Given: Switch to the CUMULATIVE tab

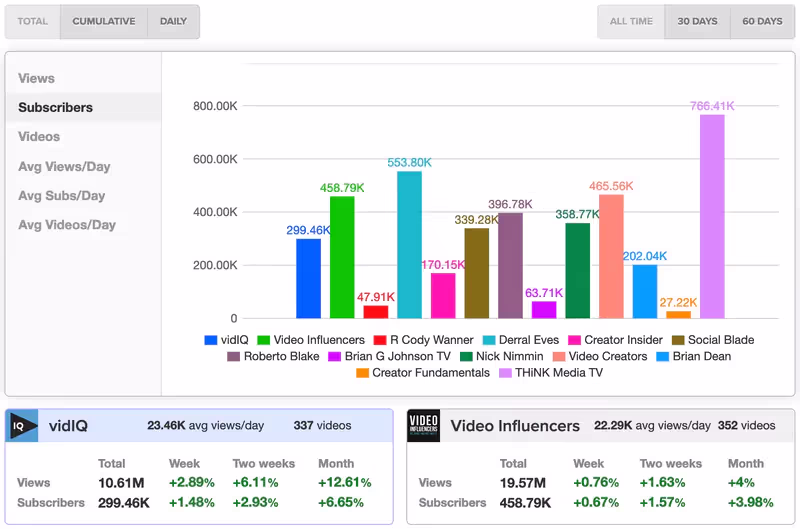Looking at the screenshot, I should (x=104, y=21).
